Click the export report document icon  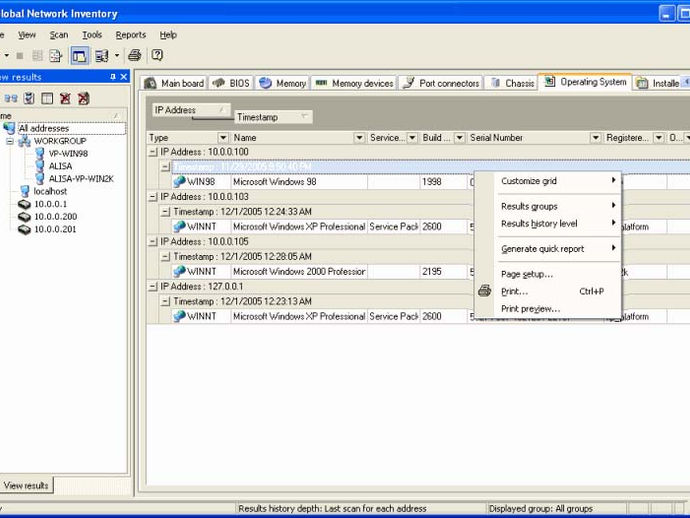coord(55,55)
